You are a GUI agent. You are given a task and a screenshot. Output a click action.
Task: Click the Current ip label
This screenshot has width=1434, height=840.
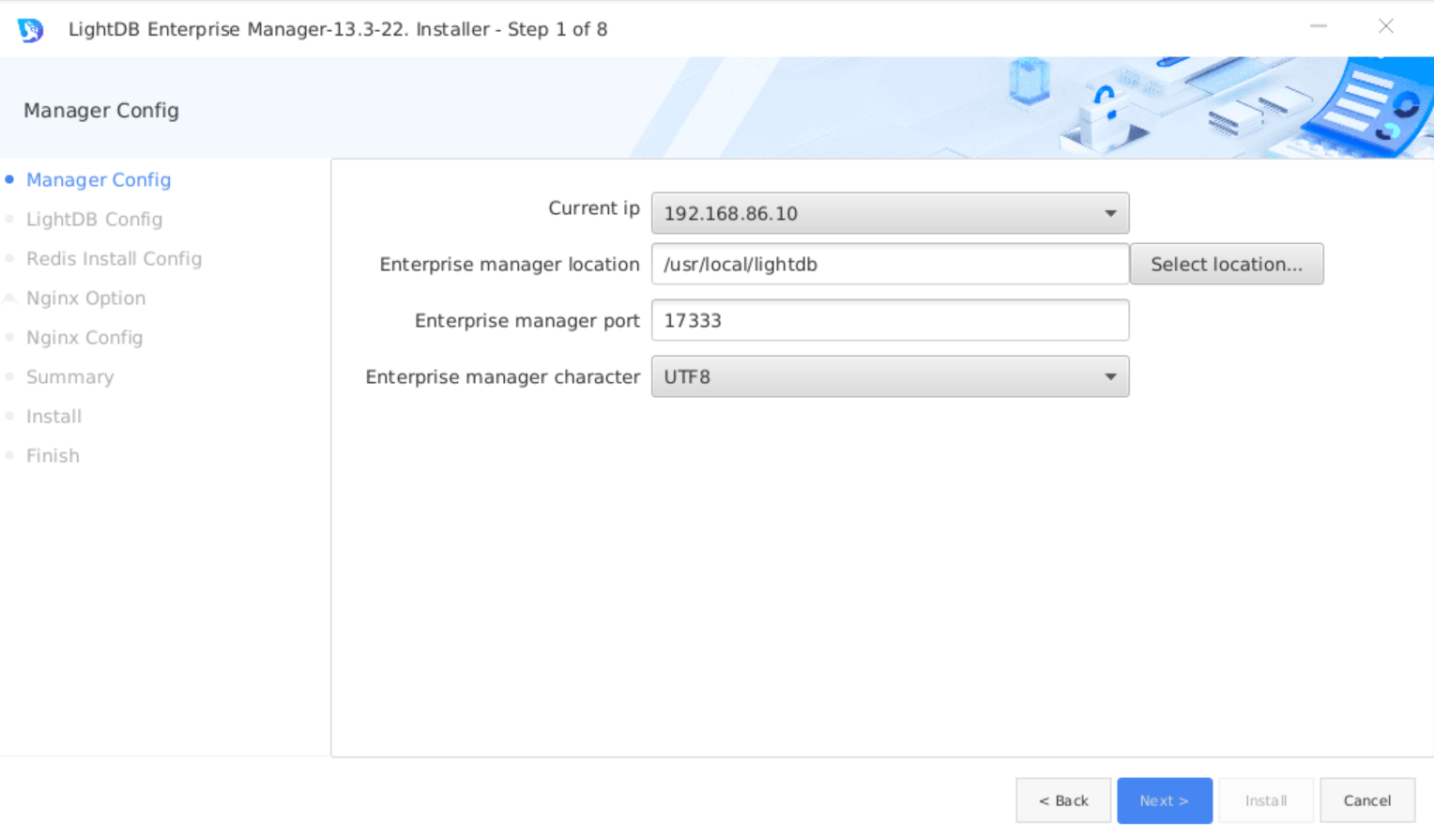(594, 208)
